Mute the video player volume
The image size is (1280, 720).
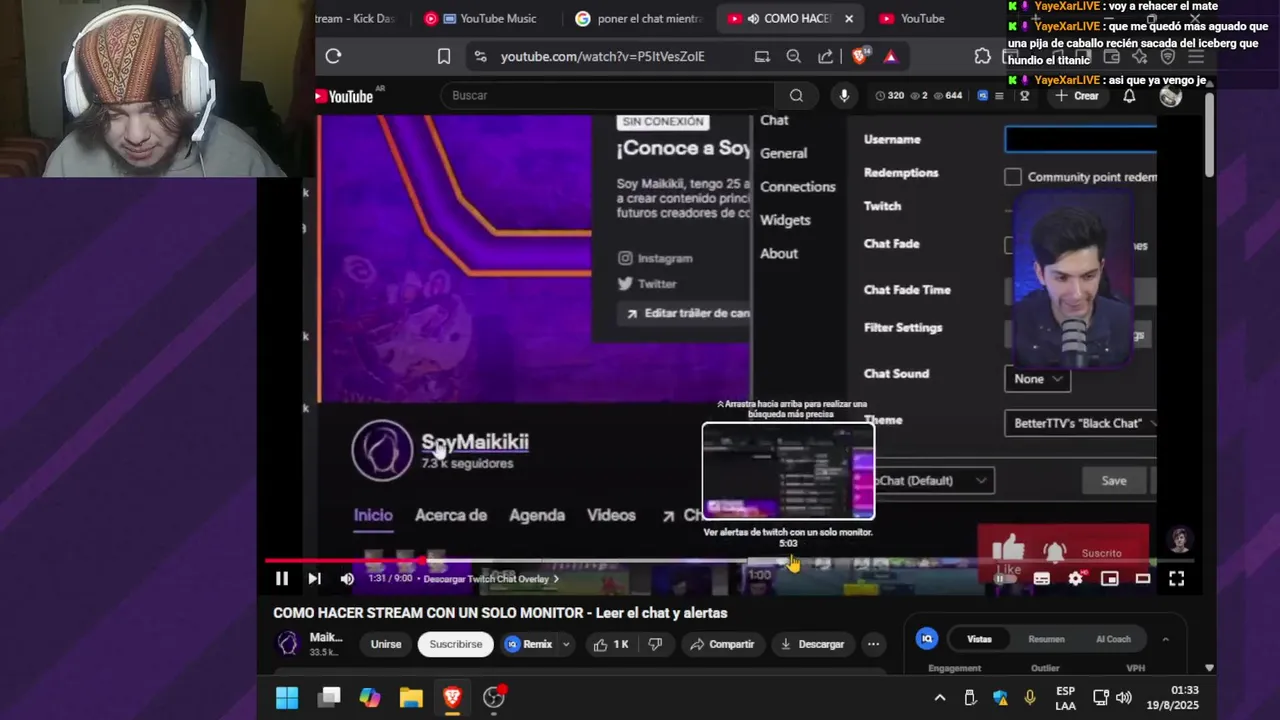[x=347, y=578]
